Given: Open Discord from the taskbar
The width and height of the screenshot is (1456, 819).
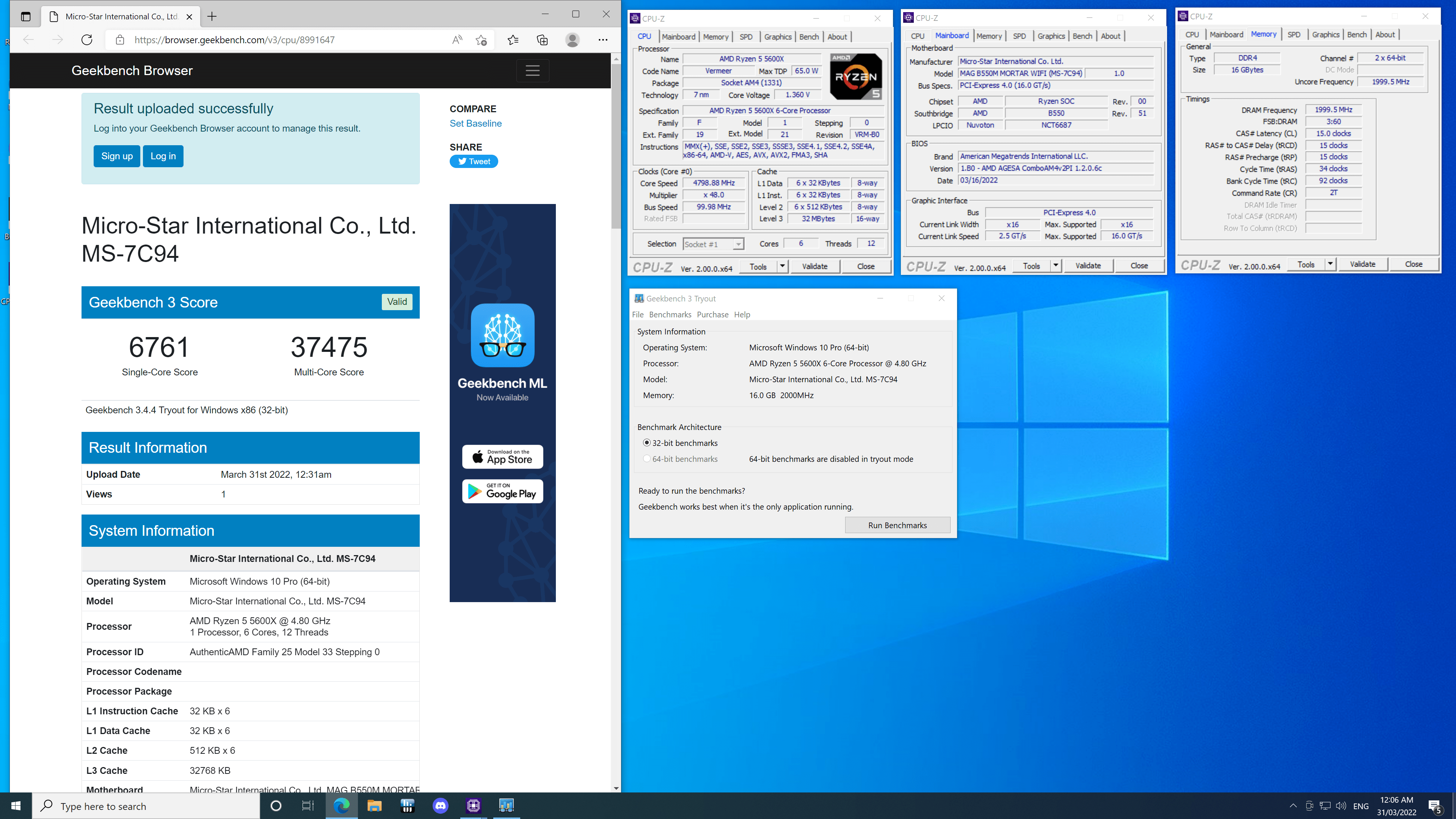Looking at the screenshot, I should (440, 806).
